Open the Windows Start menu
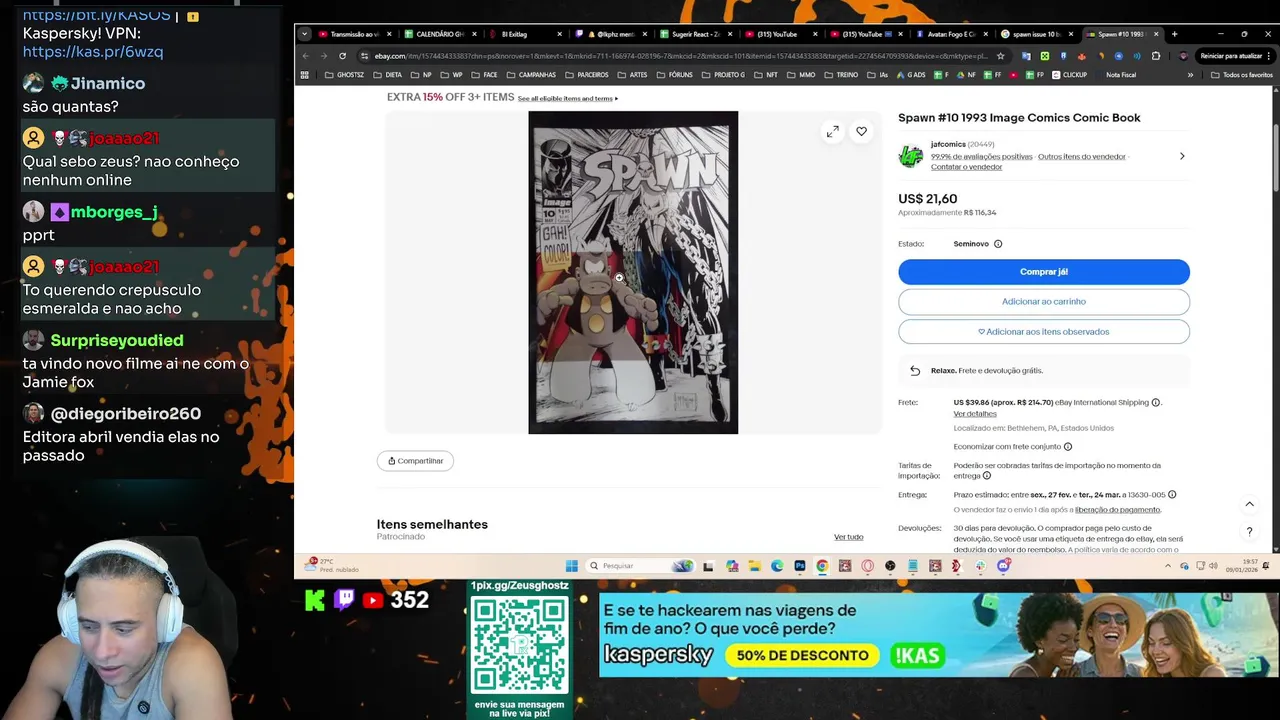This screenshot has width=1280, height=720. 571,566
